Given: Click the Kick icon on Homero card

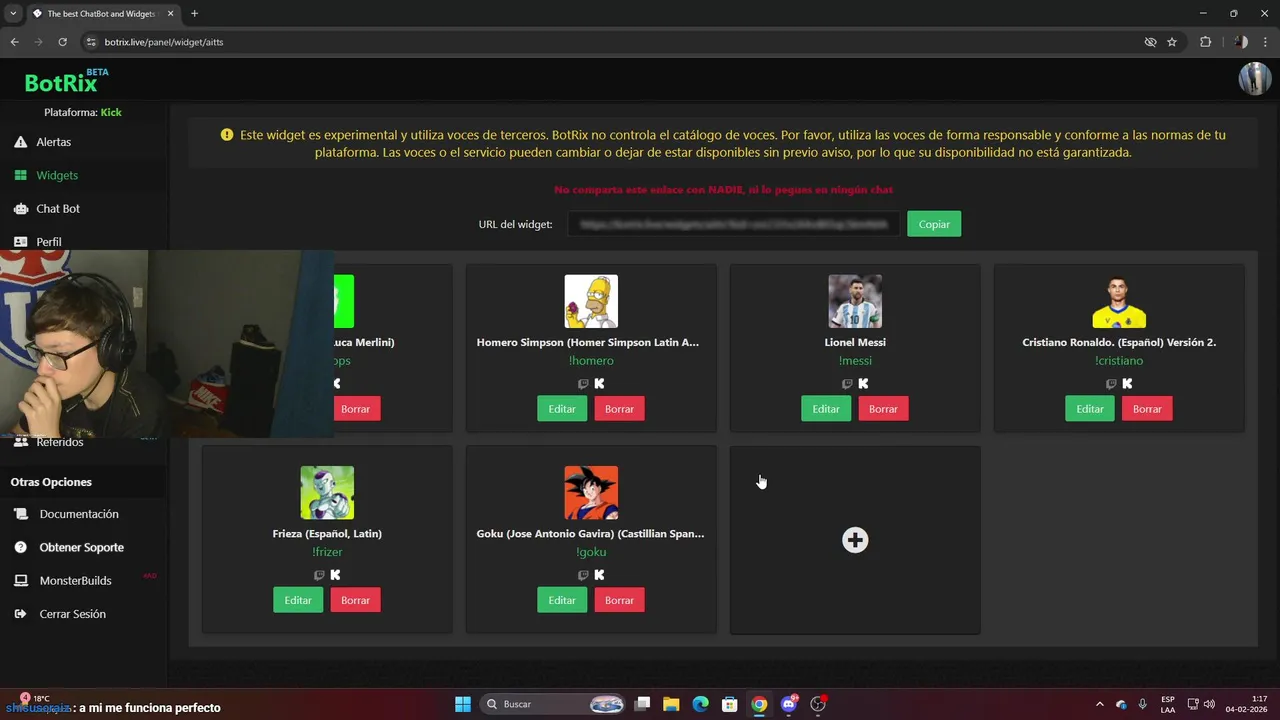Looking at the screenshot, I should (x=599, y=384).
